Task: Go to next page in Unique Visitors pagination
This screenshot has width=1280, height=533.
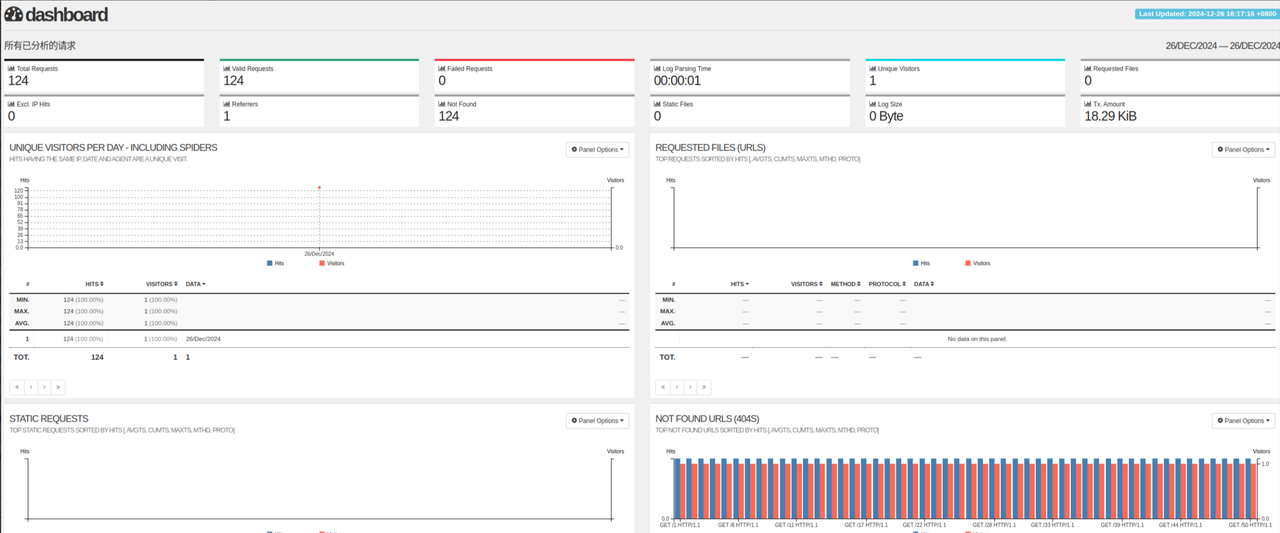Action: pos(45,387)
